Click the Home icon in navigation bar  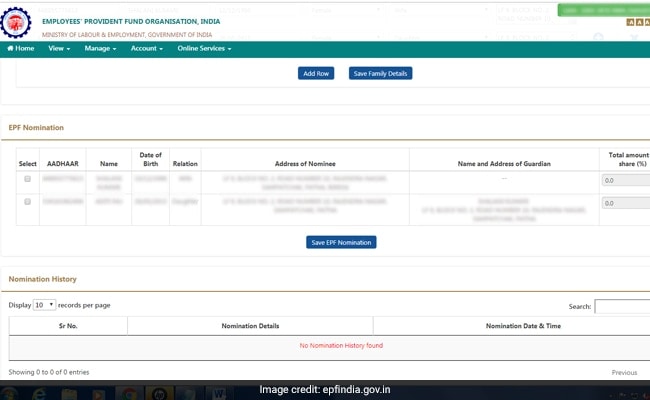[x=11, y=48]
